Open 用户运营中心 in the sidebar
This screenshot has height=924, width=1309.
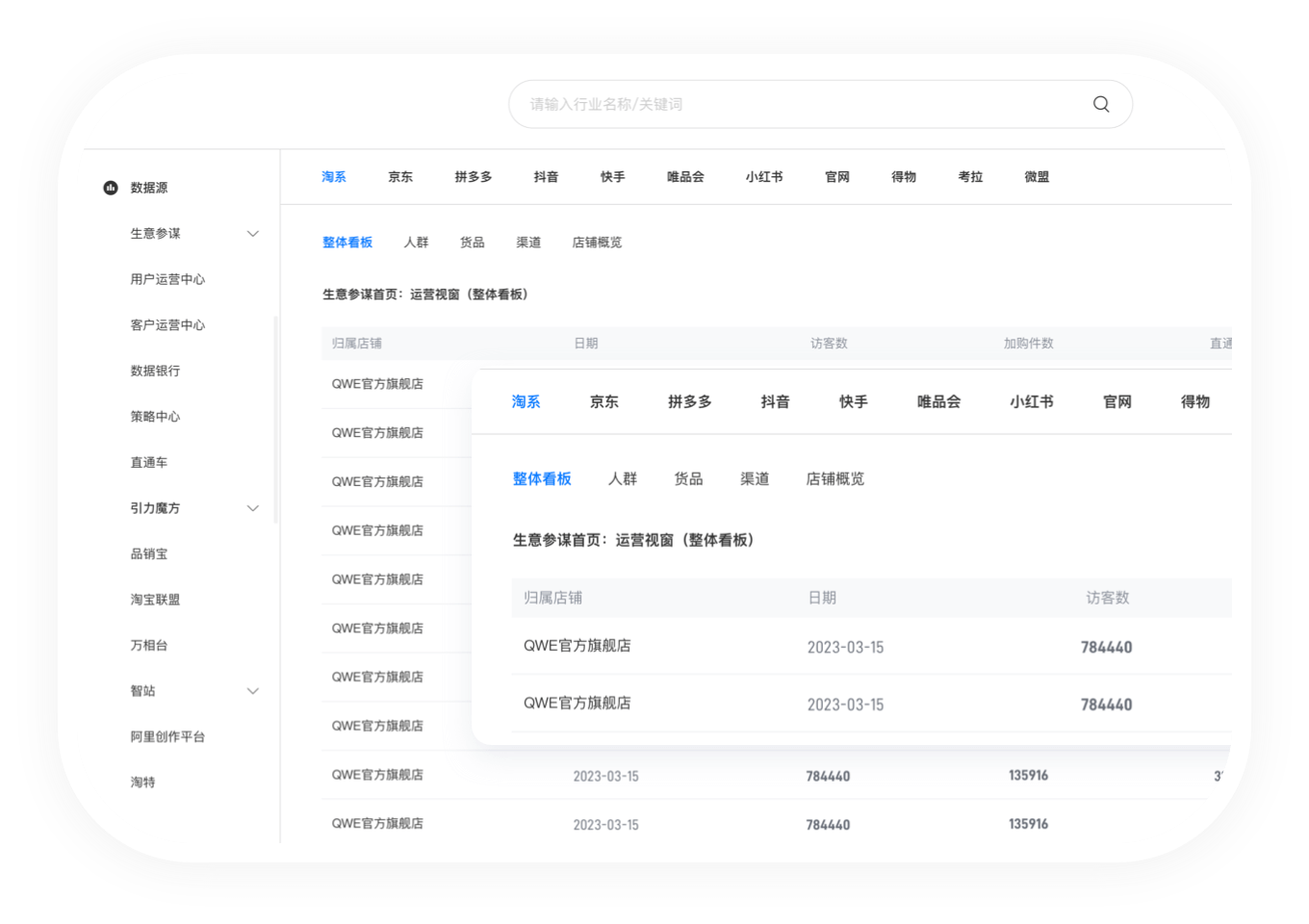(x=167, y=279)
